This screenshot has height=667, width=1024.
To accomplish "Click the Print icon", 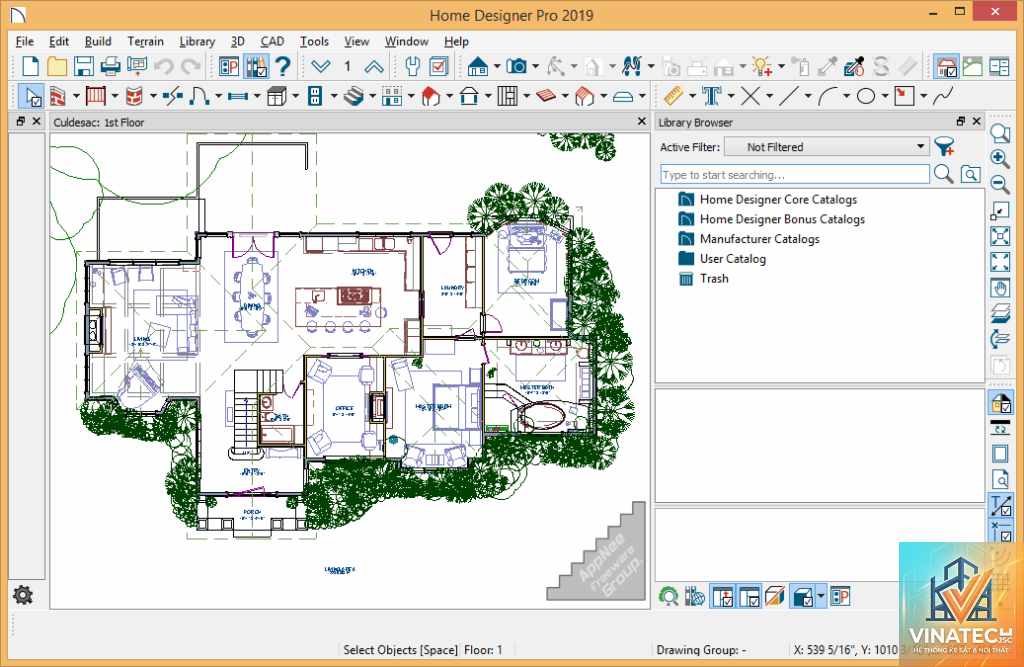I will (x=110, y=66).
